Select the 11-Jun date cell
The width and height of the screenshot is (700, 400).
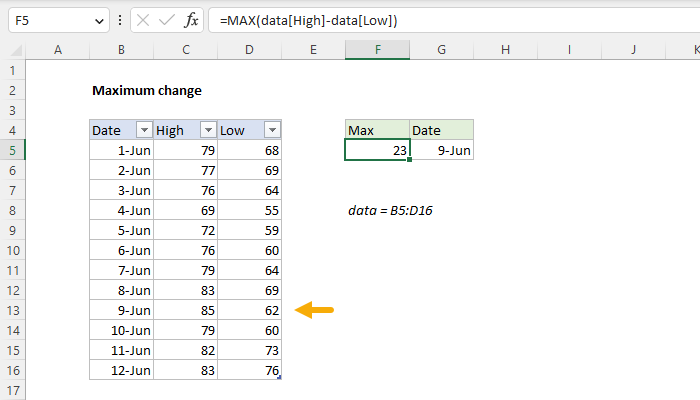tap(121, 350)
